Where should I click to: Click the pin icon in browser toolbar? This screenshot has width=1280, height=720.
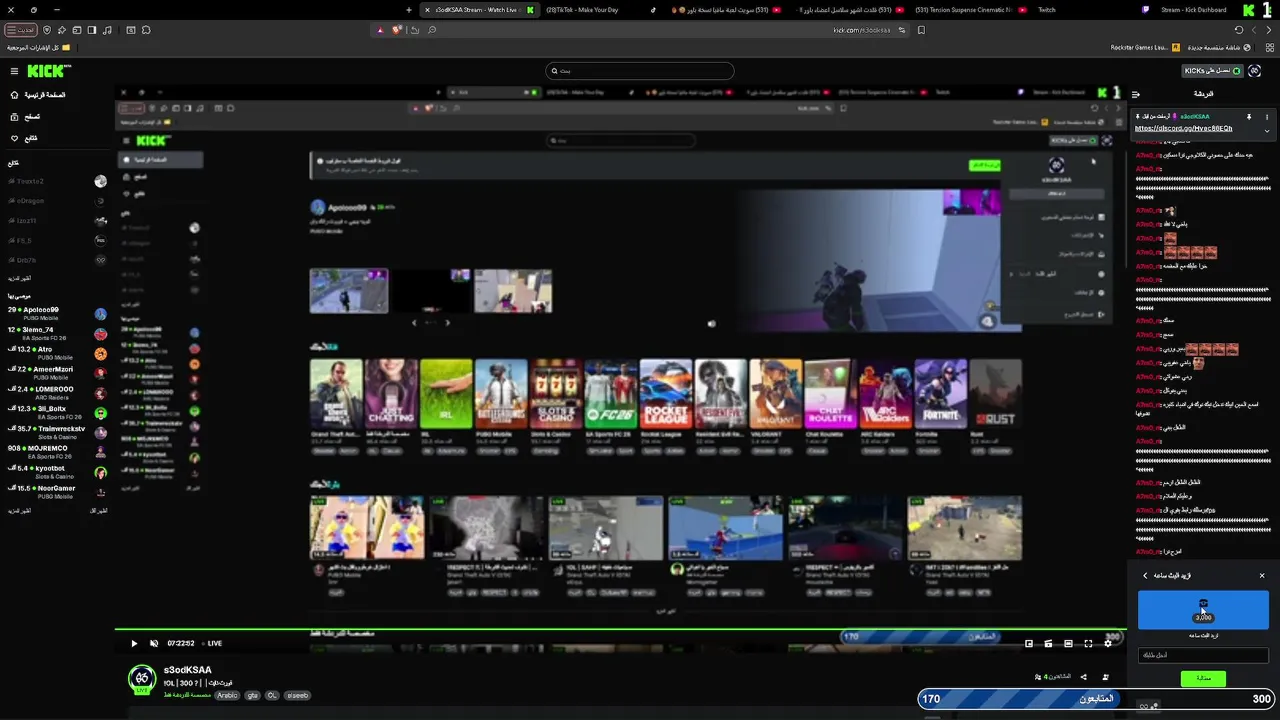pyautogui.click(x=61, y=30)
